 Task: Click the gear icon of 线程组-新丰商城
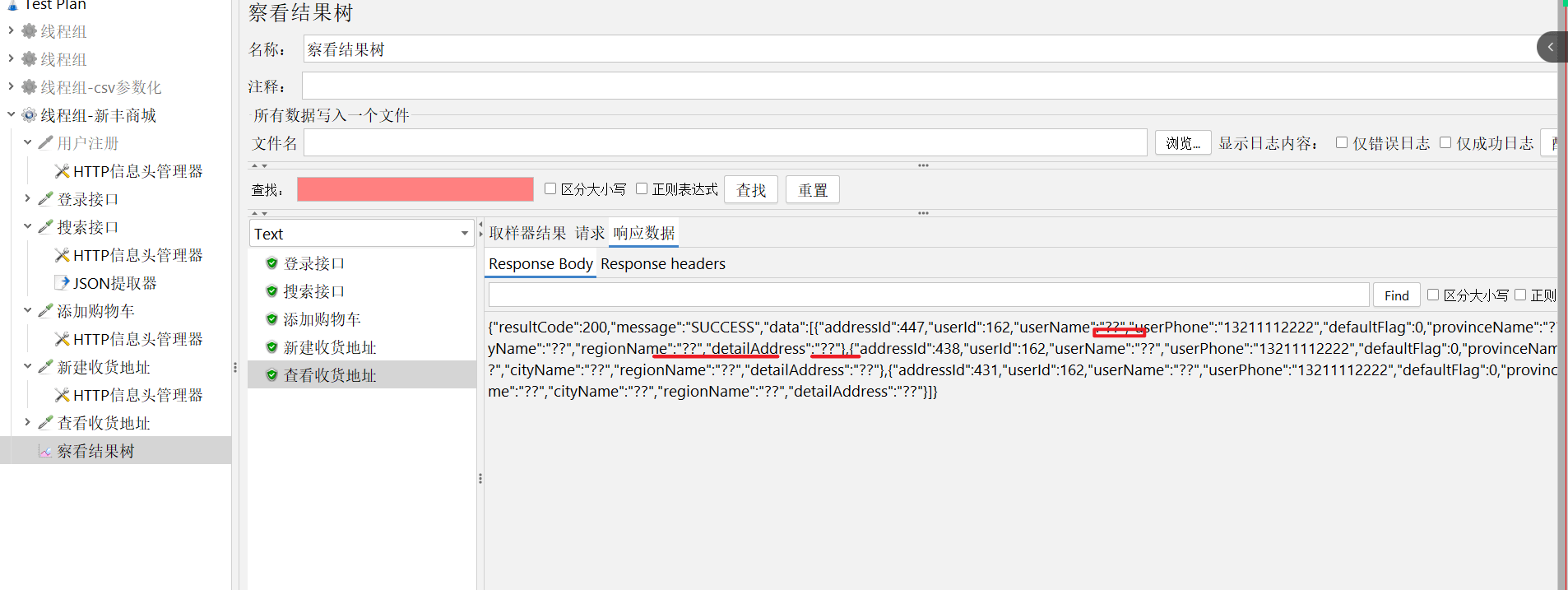29,115
